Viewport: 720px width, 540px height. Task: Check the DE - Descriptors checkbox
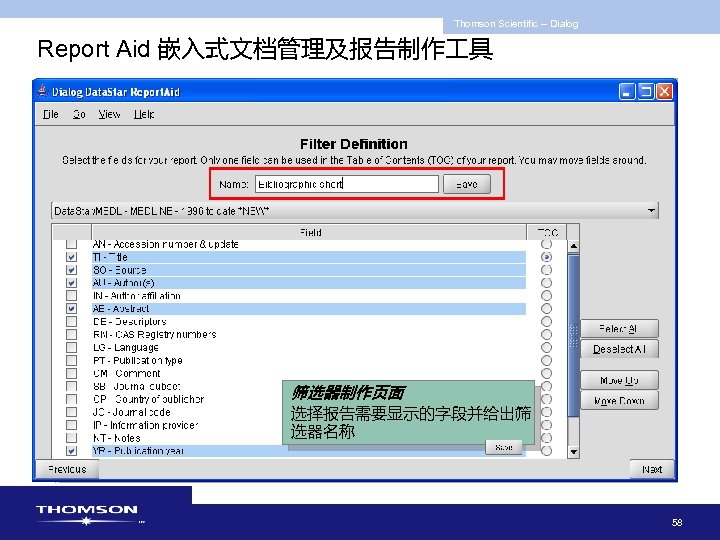coord(71,321)
